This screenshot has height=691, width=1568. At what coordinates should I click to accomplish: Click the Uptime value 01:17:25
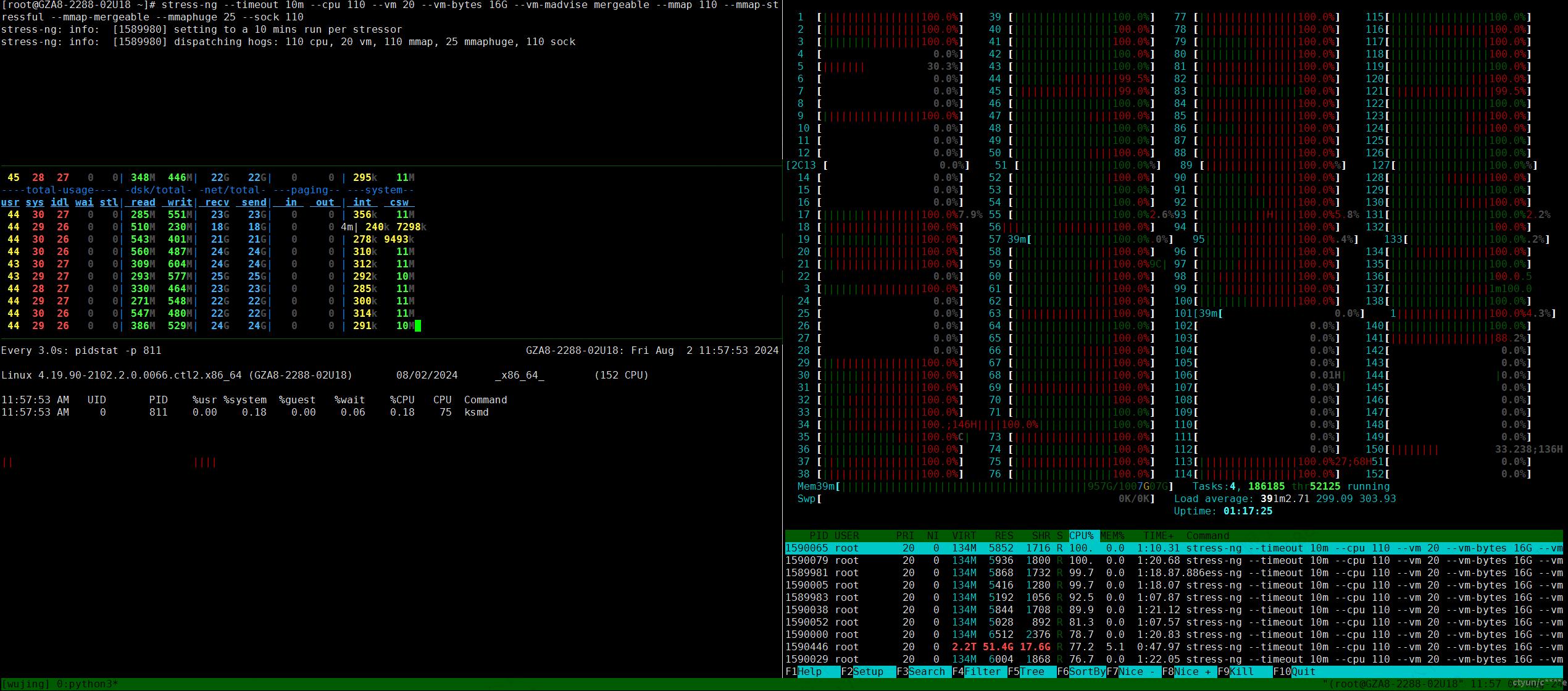1248,511
